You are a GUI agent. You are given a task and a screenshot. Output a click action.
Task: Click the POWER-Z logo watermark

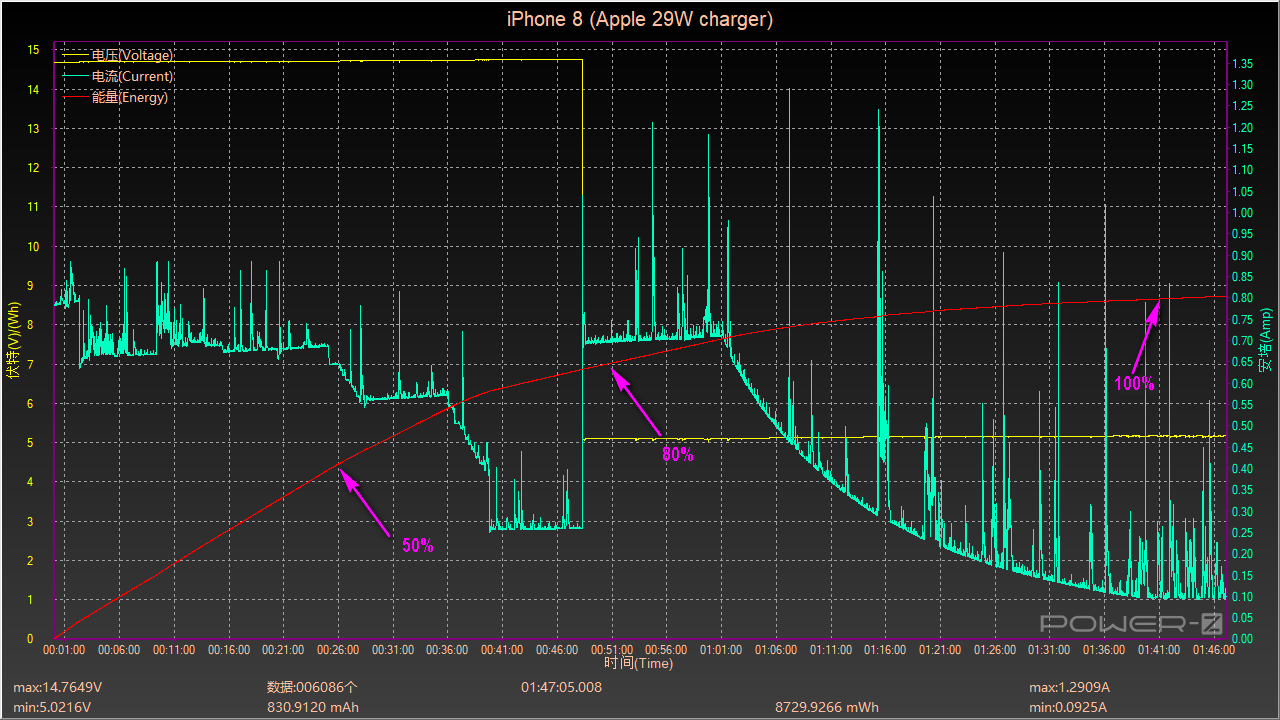click(1131, 624)
